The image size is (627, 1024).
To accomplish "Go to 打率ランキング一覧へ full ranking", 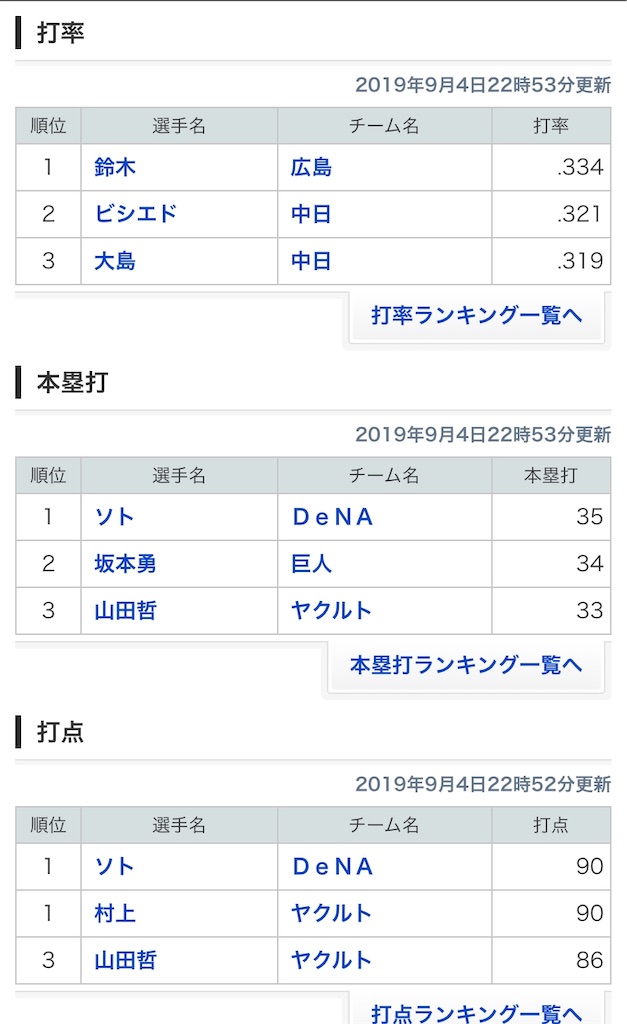I will click(x=476, y=315).
